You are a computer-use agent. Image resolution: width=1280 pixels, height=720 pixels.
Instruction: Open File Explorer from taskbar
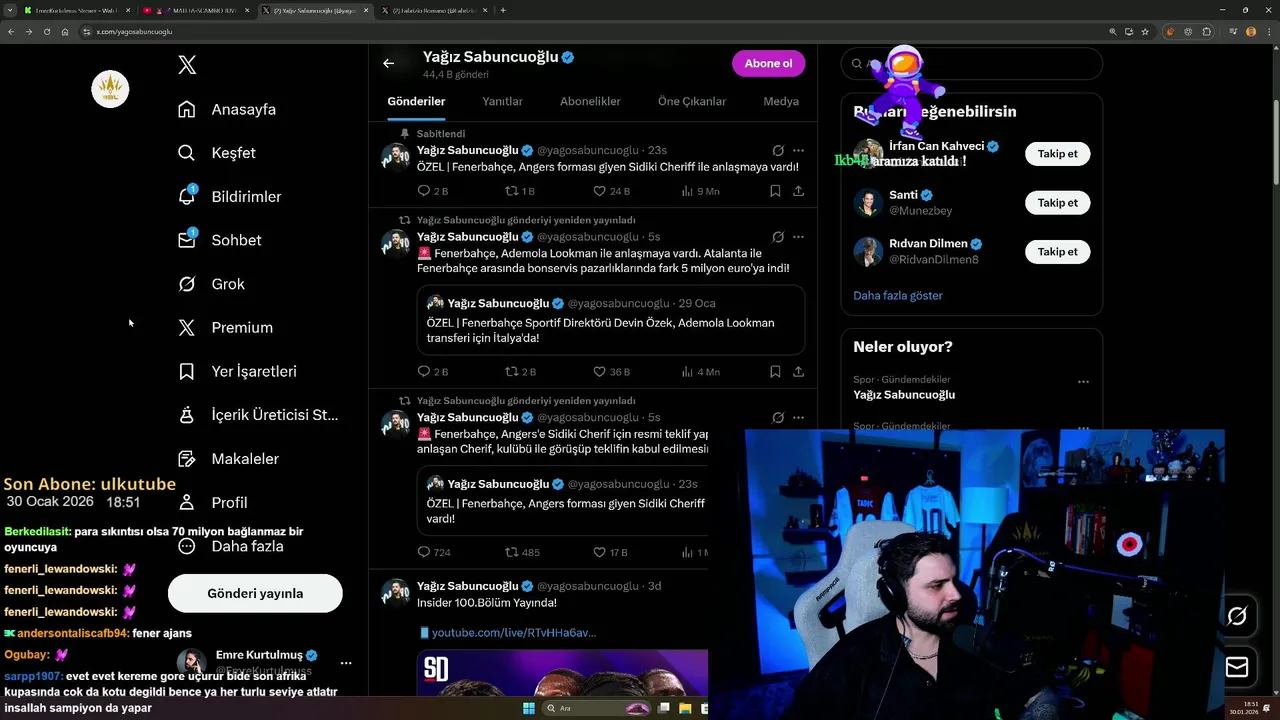pyautogui.click(x=685, y=708)
